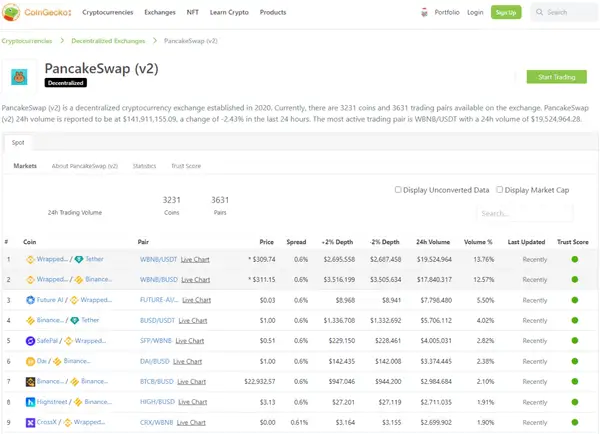Enable Display Unconverted Data checkbox
The image size is (600, 434).
[x=398, y=189]
